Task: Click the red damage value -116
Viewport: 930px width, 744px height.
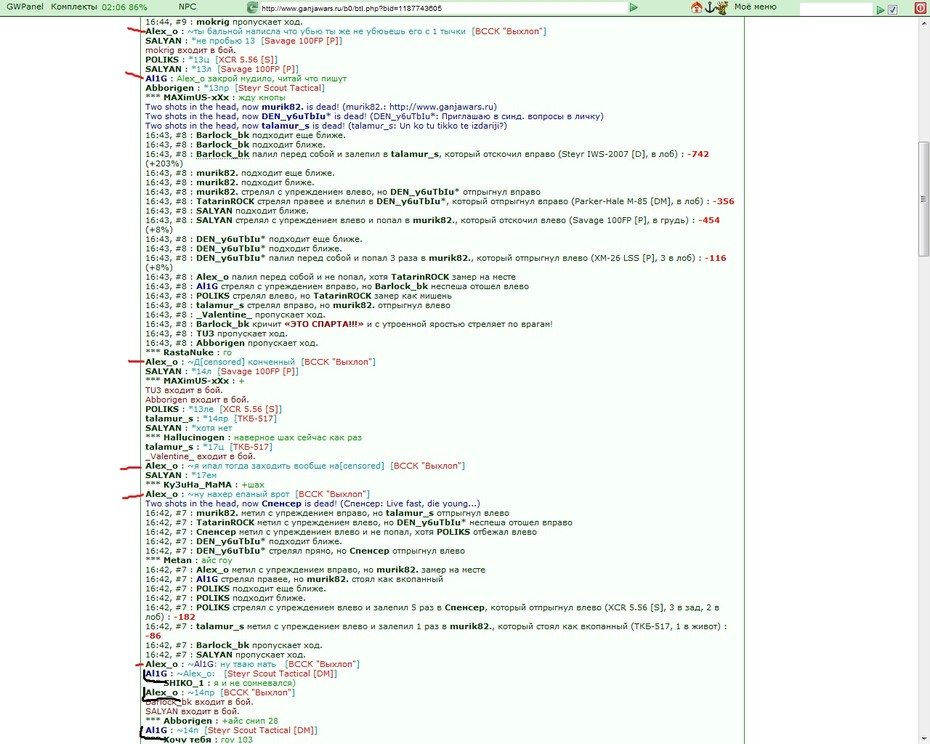Action: 716,258
